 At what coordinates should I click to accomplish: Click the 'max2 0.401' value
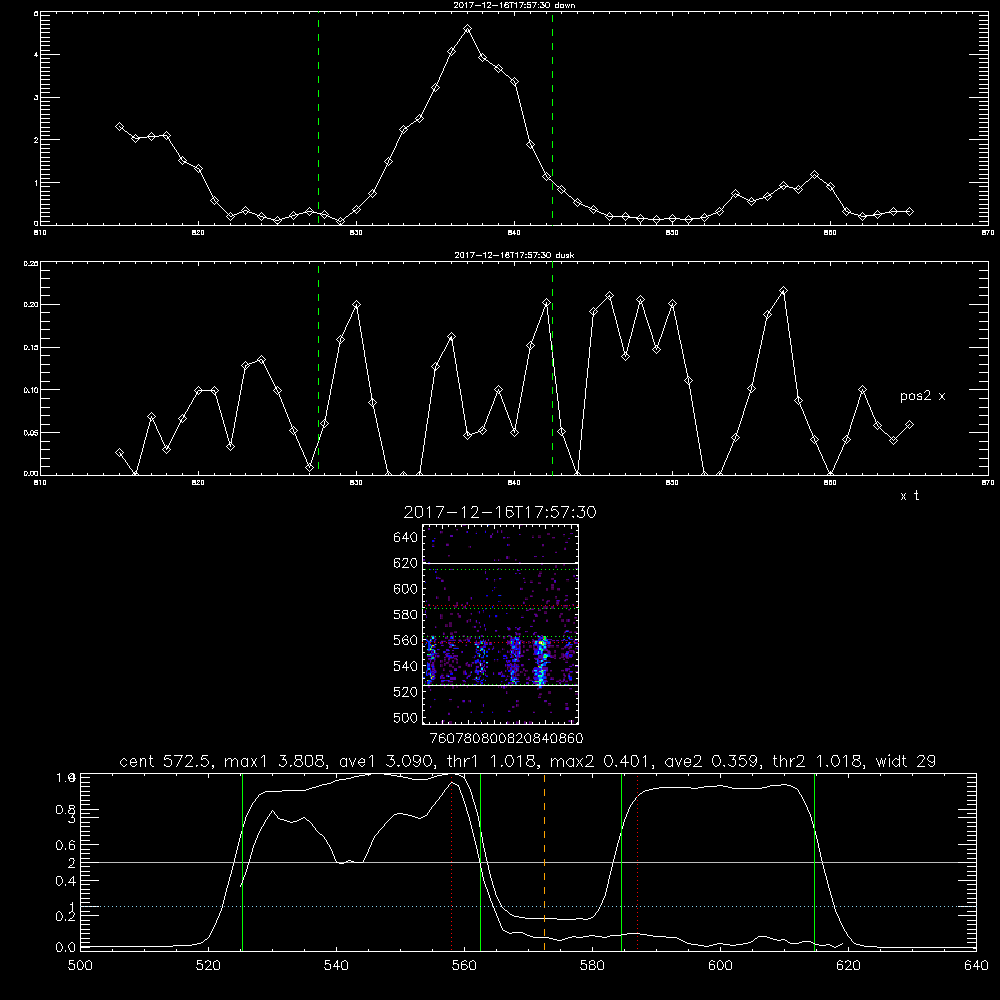600,761
